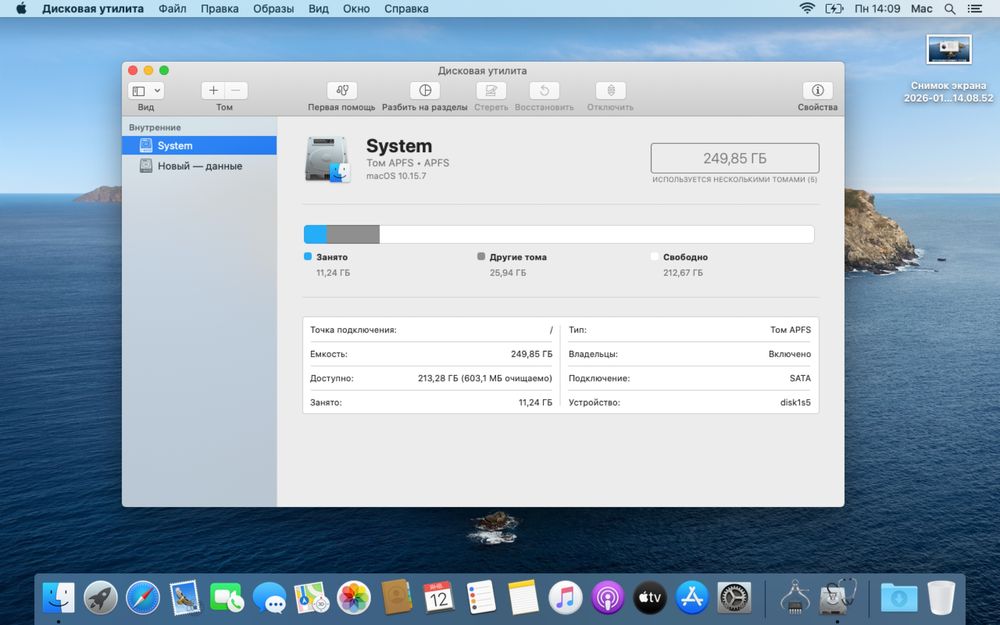The height and width of the screenshot is (625, 1000).
Task: Click the white Свободно legend swatch
Action: pos(654,256)
